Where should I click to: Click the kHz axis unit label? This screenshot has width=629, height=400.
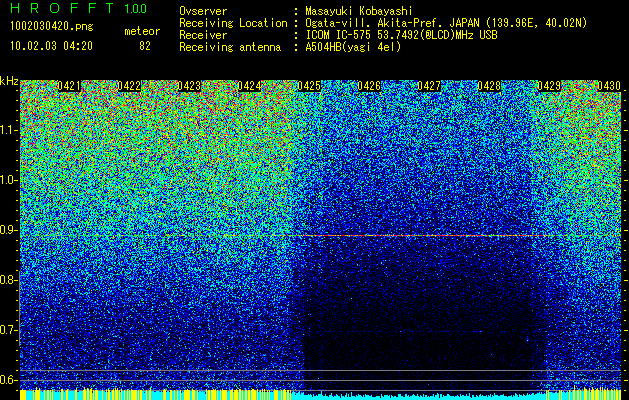(9, 81)
